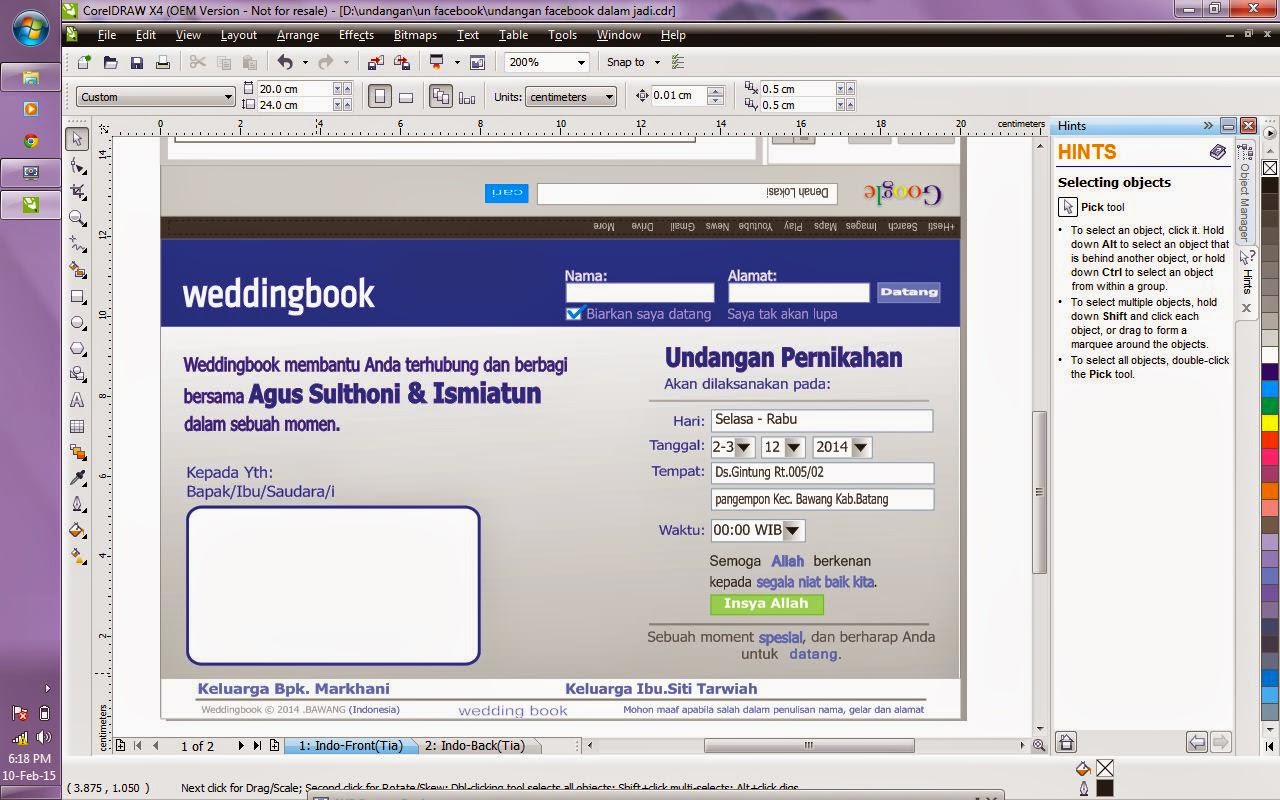Click the horizontal scrollbar thumb
This screenshot has width=1280, height=800.
(x=809, y=745)
